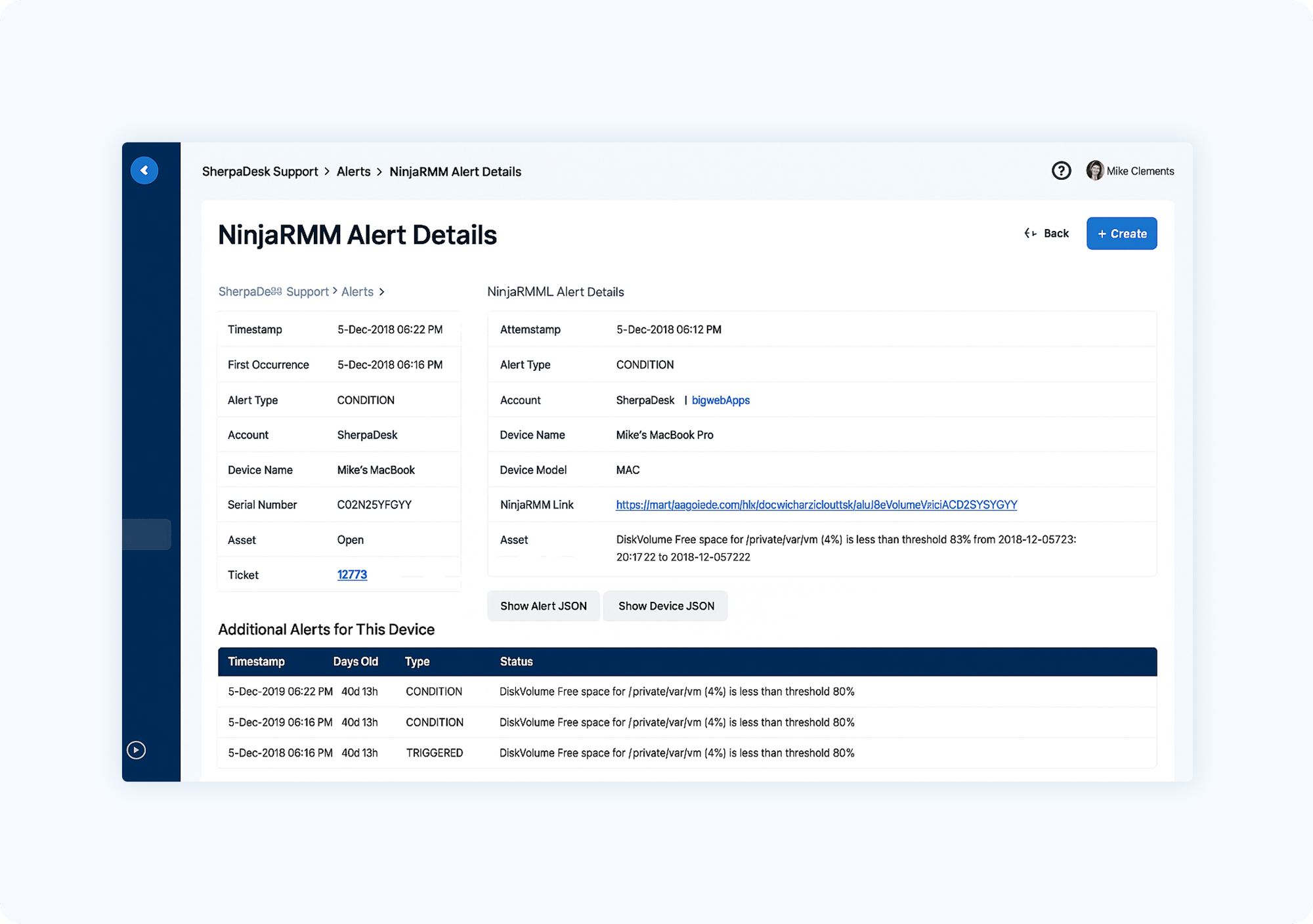The width and height of the screenshot is (1313, 924).
Task: Click asset status Open
Action: pos(350,540)
